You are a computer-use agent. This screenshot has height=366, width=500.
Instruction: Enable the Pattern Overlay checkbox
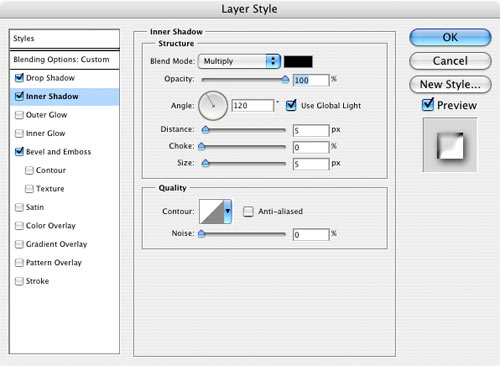tap(19, 263)
